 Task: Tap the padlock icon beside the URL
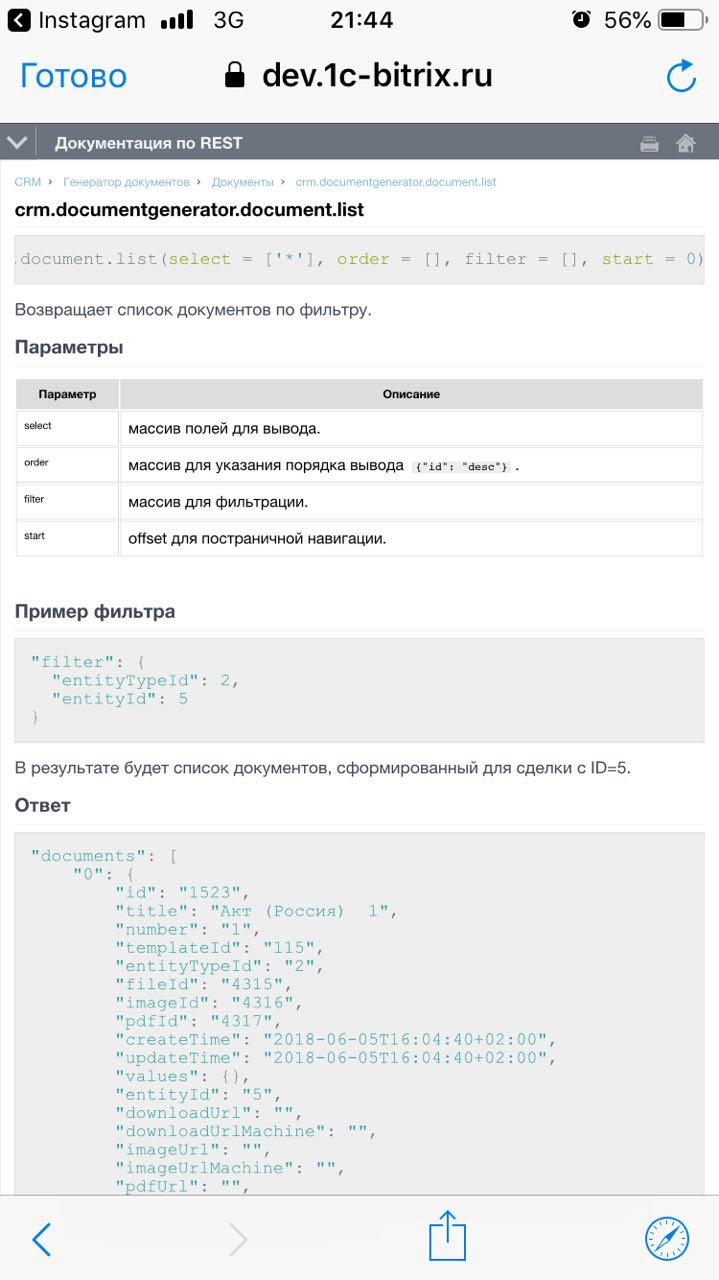click(234, 76)
